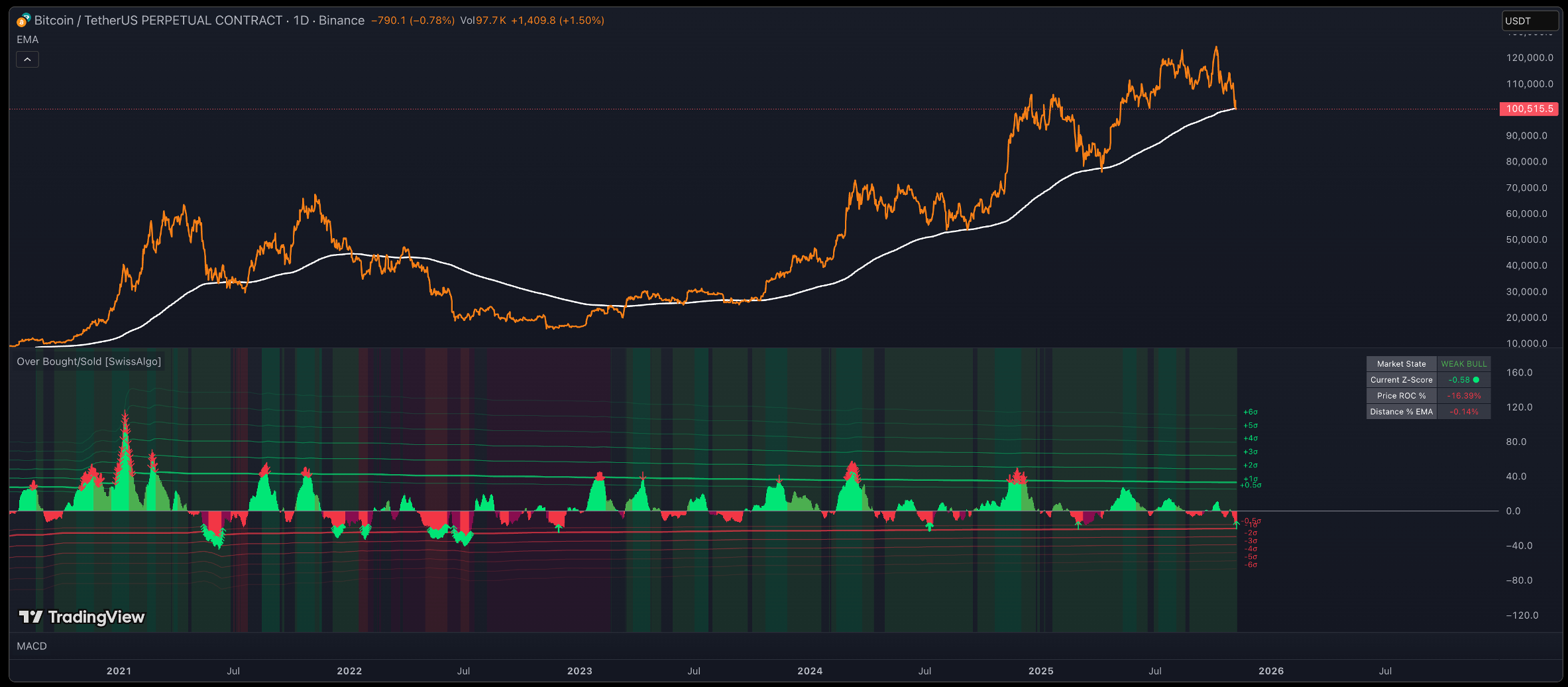Click the Distance % EMA table row label
The height and width of the screenshot is (687, 1568).
pos(1401,412)
